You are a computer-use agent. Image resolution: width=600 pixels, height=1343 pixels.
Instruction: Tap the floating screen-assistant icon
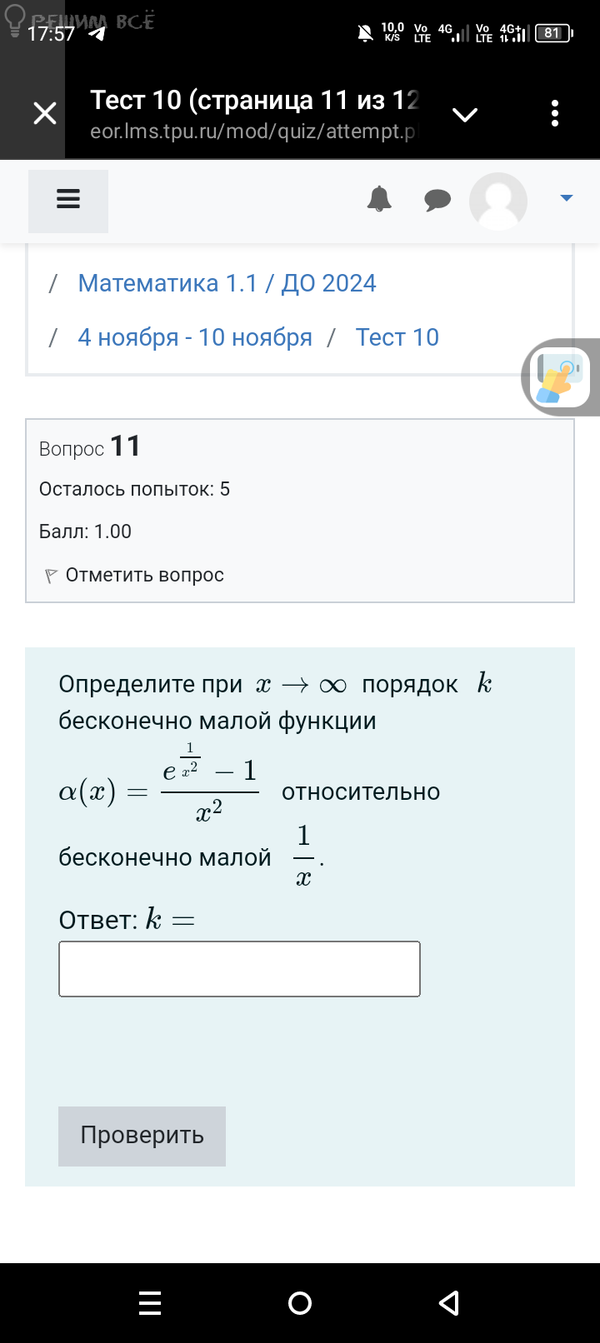[562, 378]
